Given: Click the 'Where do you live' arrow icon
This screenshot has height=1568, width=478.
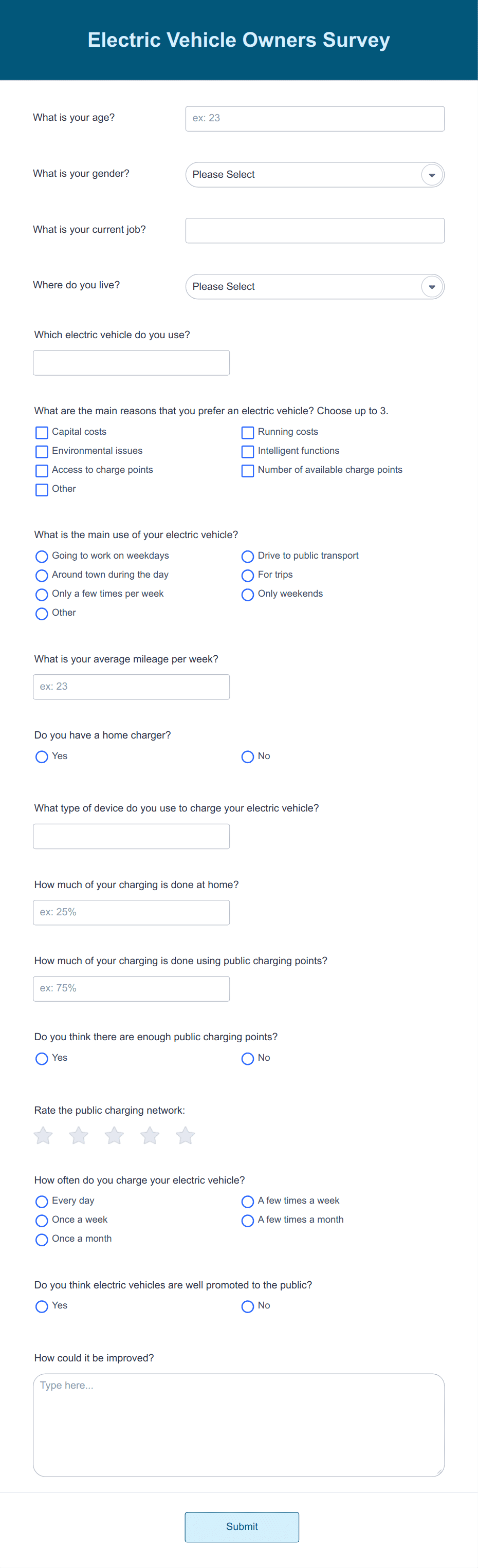Looking at the screenshot, I should coord(432,287).
